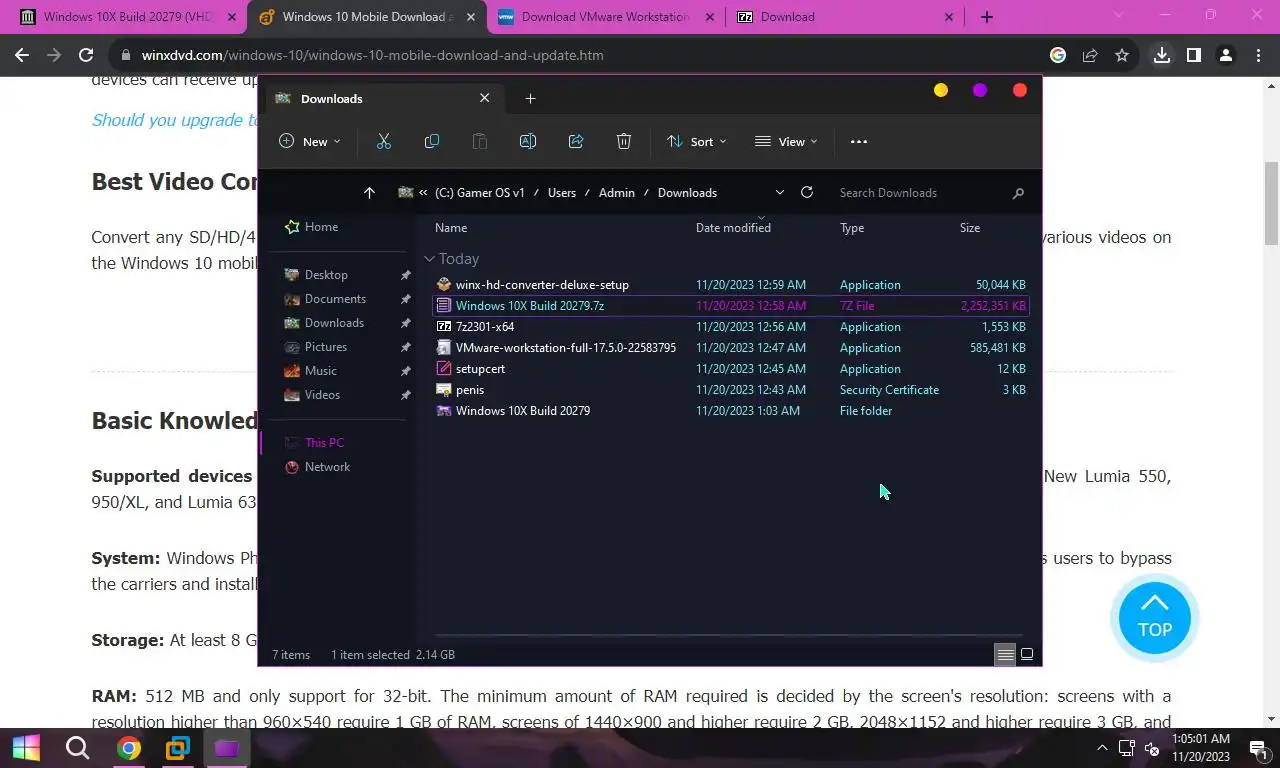The height and width of the screenshot is (768, 1280).
Task: Close the Downloads tab in File Explorer
Action: (485, 98)
